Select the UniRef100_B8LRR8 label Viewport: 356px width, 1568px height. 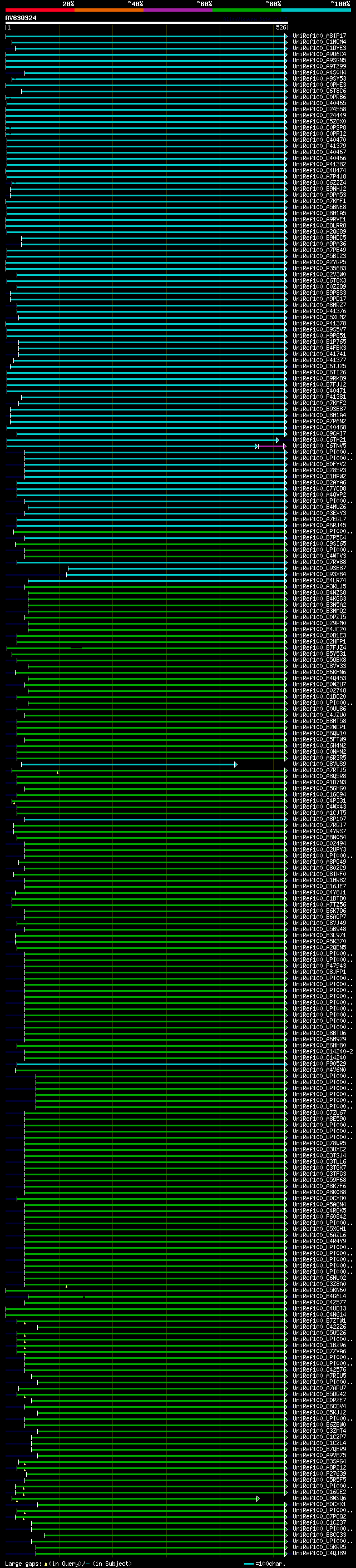click(319, 225)
